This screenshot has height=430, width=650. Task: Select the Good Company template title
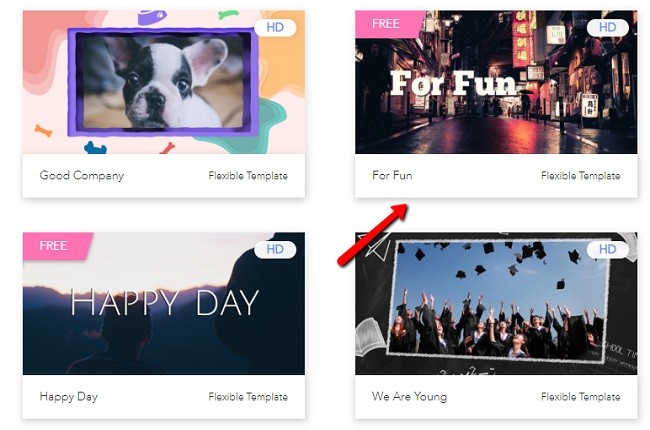click(82, 175)
